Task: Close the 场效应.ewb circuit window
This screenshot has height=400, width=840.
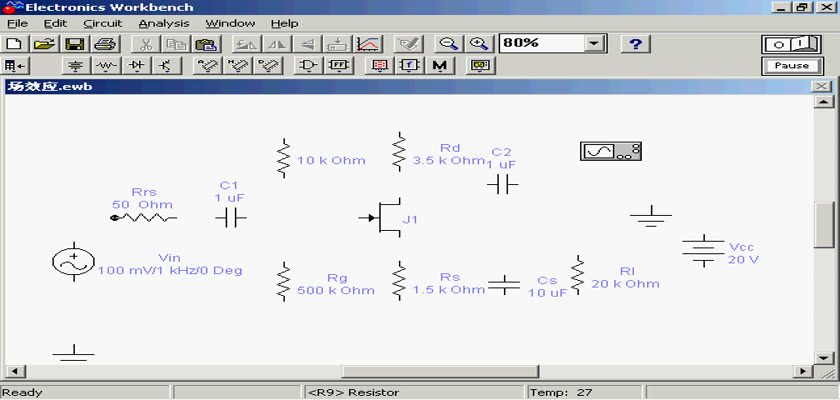Action: point(821,87)
